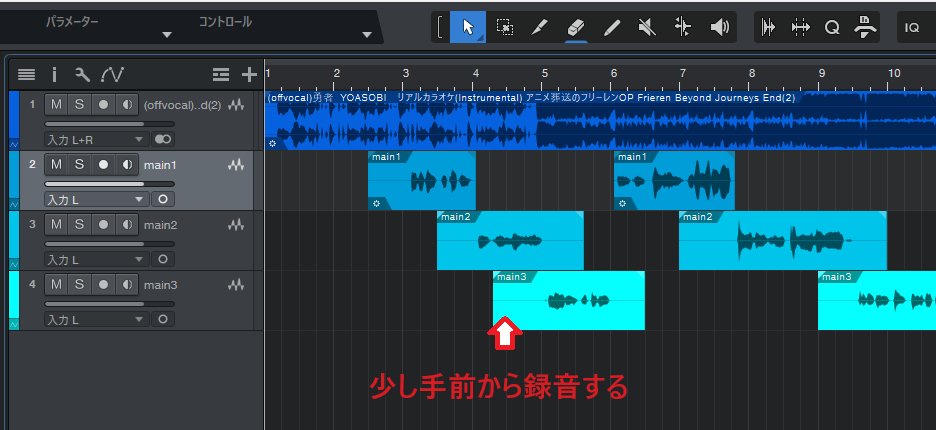This screenshot has width=936, height=430.
Task: Click the track height list icon
Action: click(221, 75)
